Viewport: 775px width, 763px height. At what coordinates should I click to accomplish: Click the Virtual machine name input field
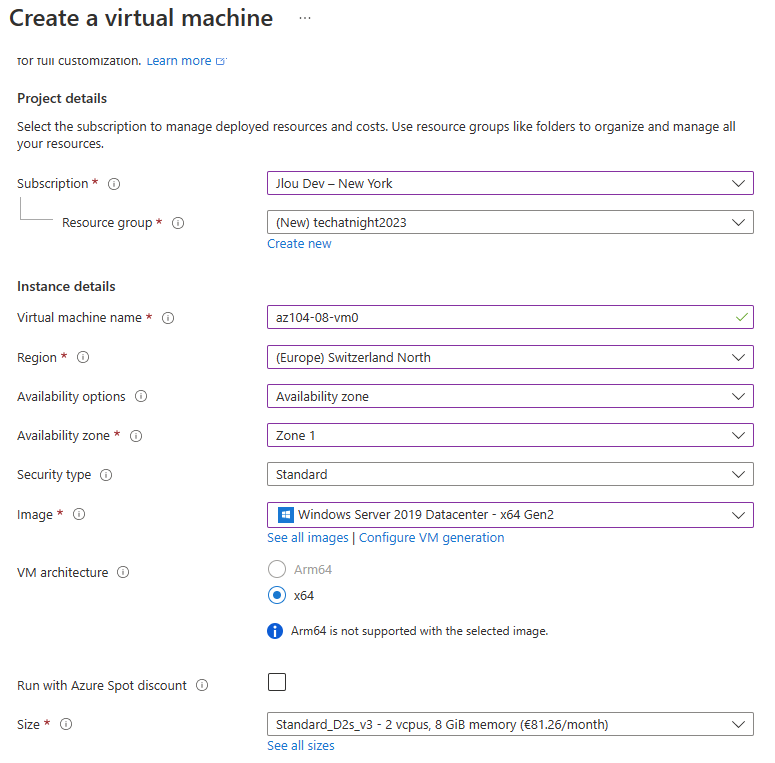tap(510, 317)
